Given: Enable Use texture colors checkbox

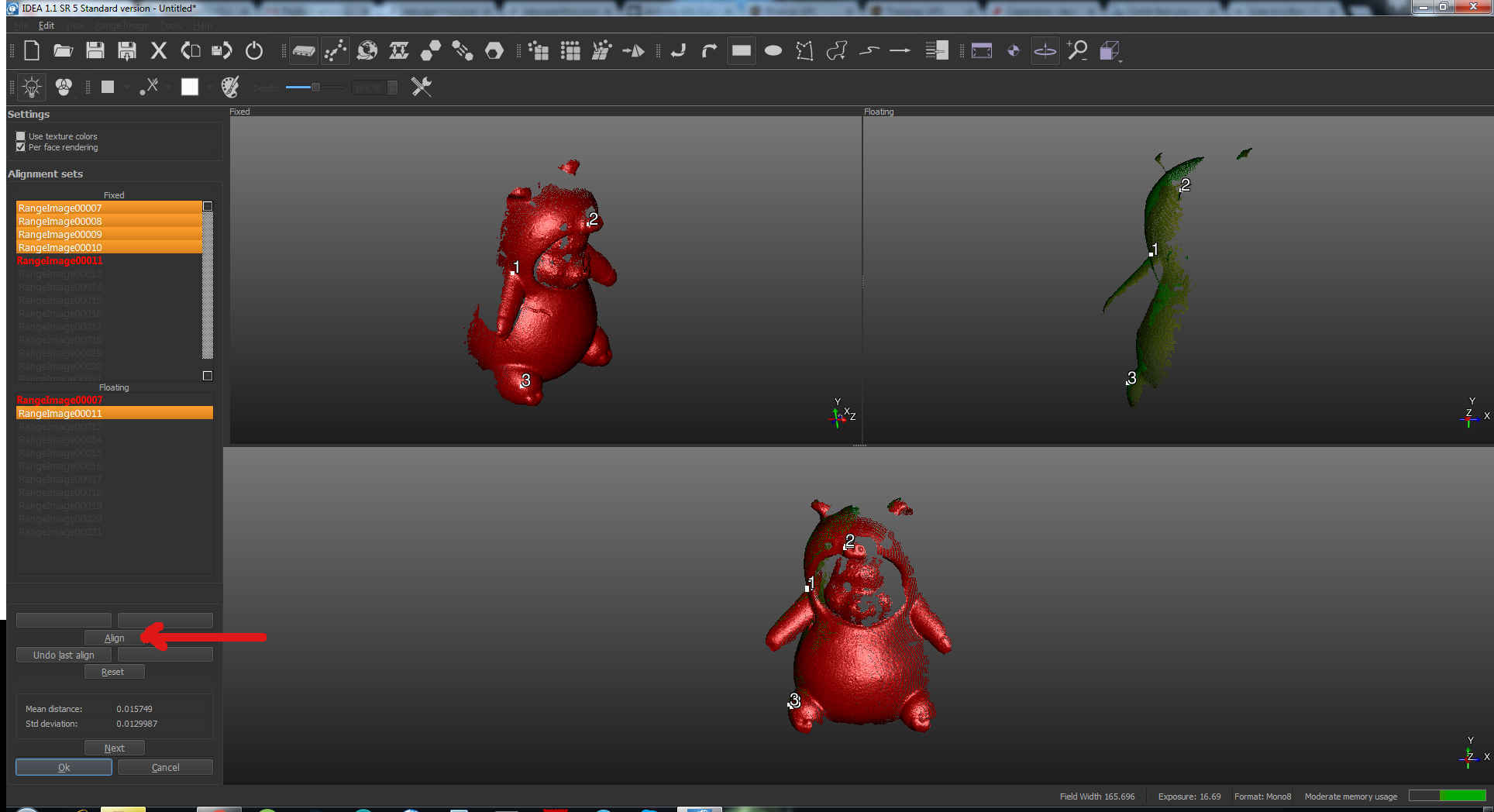Looking at the screenshot, I should [21, 136].
